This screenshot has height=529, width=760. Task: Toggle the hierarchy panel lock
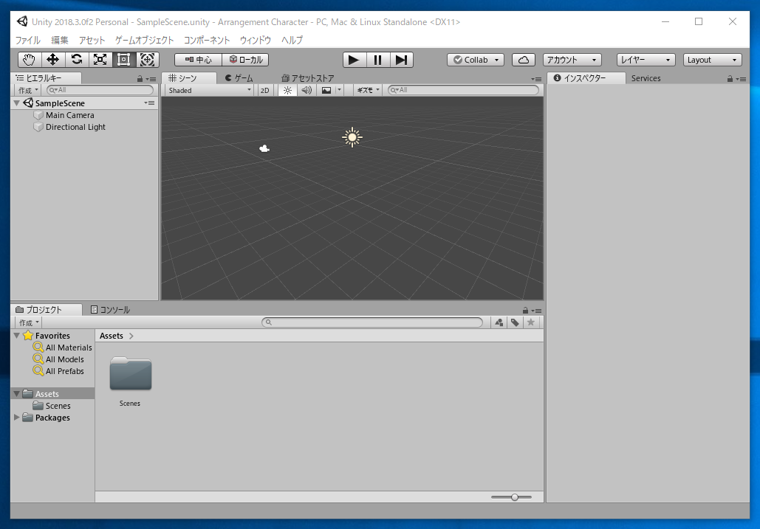pos(140,79)
